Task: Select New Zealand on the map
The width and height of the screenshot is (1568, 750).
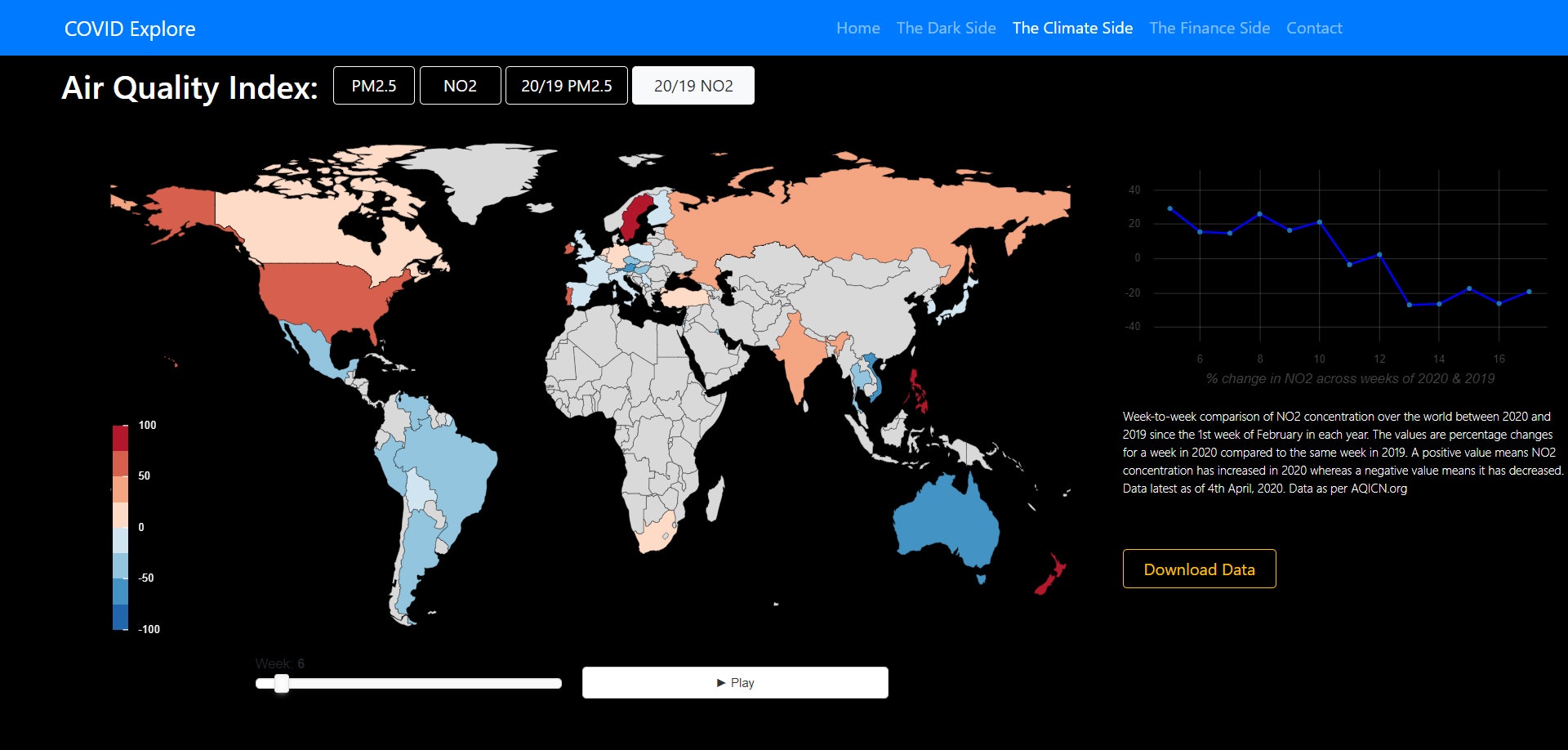Action: coord(1049,574)
